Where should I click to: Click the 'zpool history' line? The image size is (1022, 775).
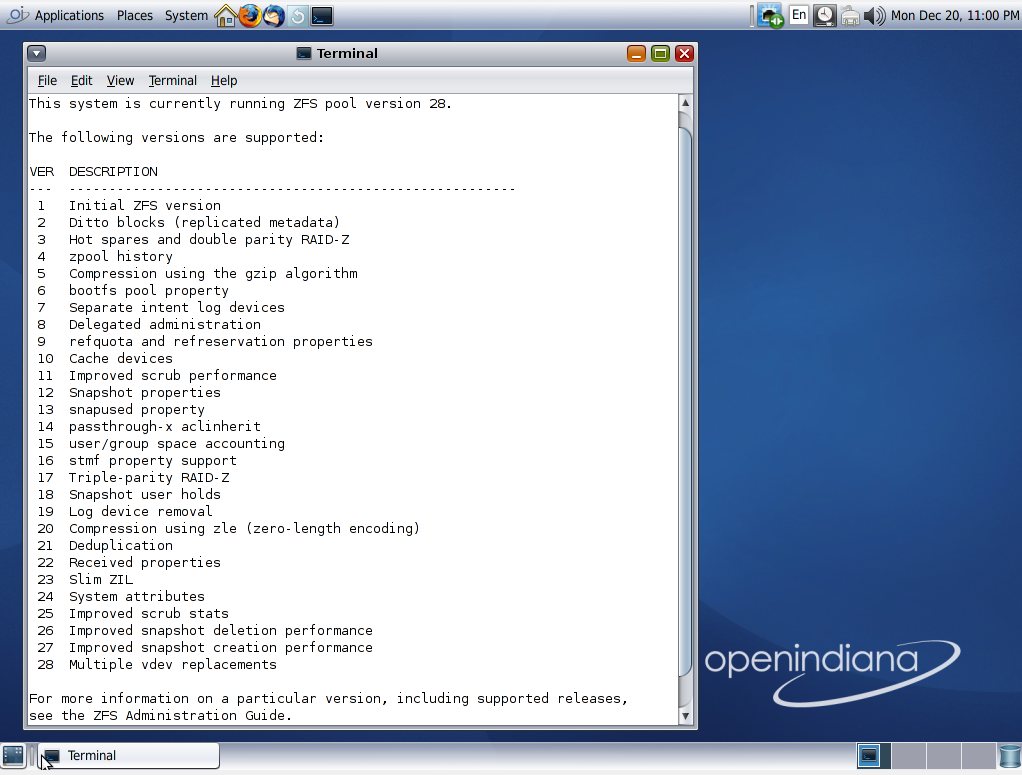[x=121, y=257]
